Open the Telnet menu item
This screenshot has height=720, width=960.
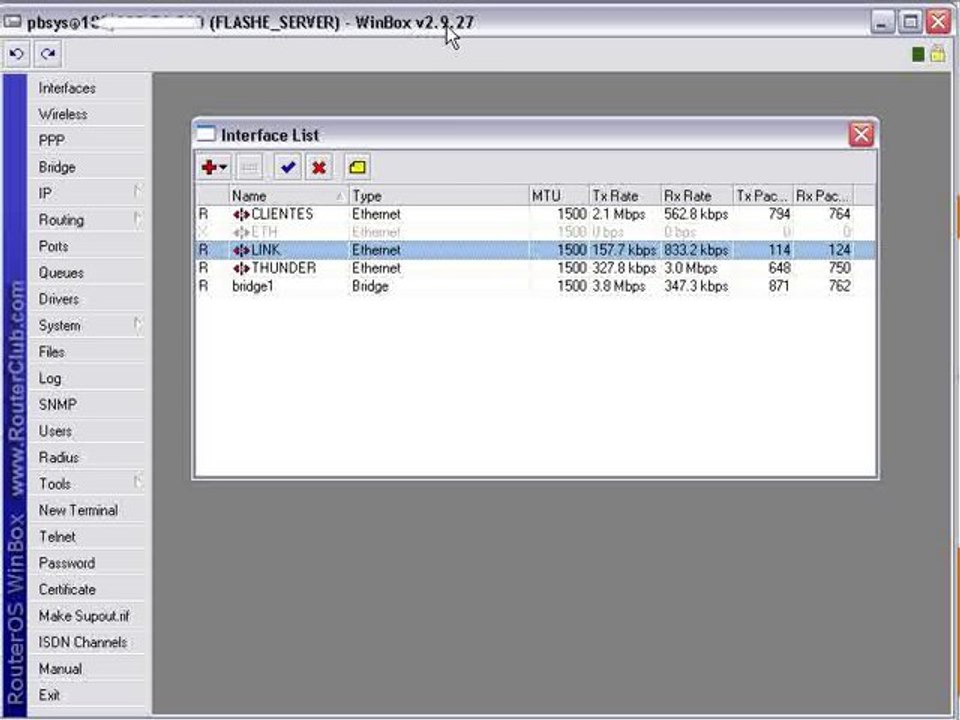tap(87, 536)
